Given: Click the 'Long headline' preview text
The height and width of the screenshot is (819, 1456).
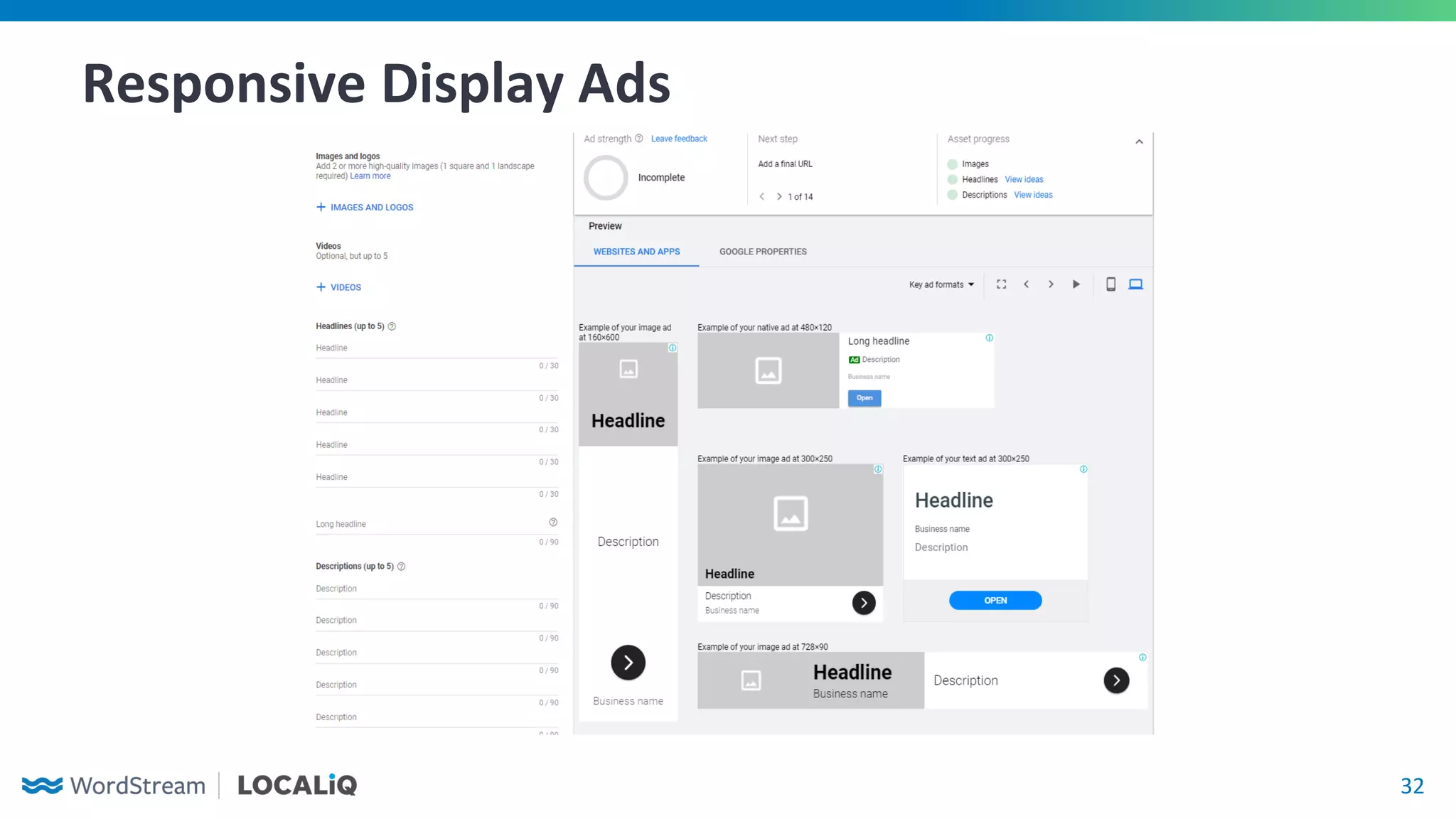Looking at the screenshot, I should tap(879, 341).
